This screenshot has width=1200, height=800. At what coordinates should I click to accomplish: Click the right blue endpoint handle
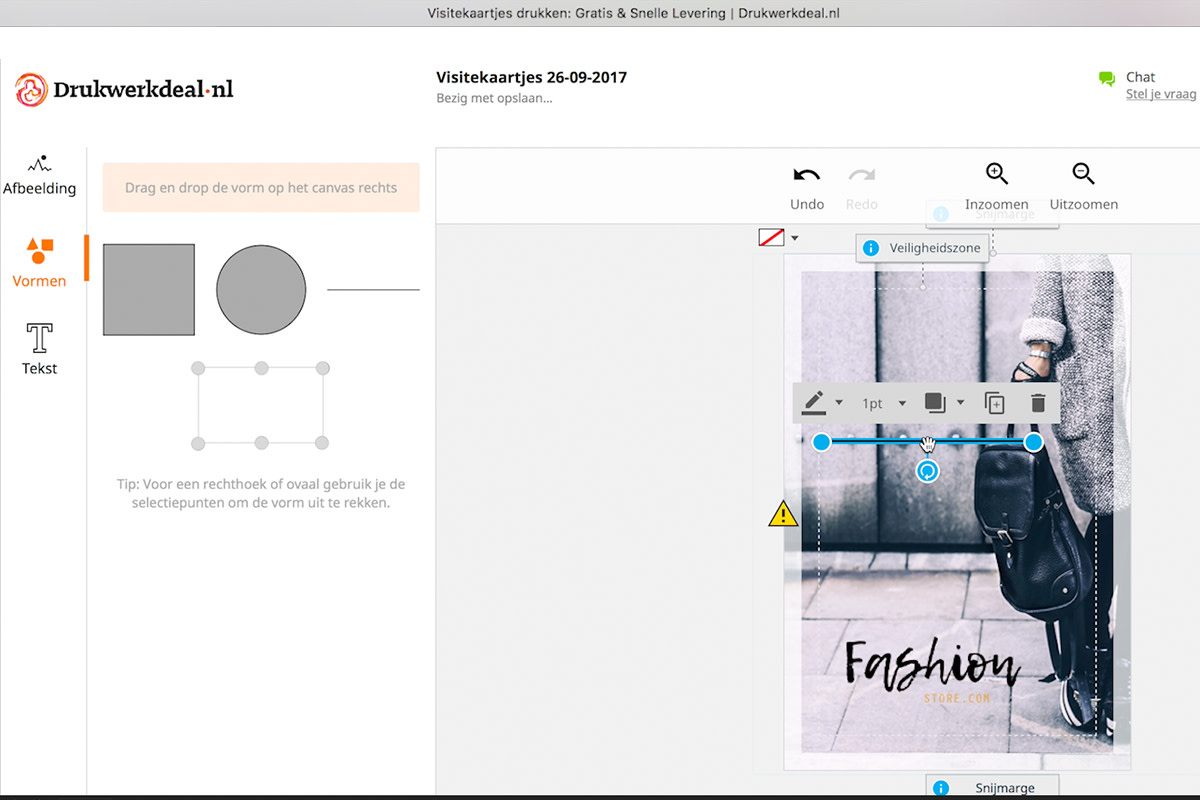1033,442
